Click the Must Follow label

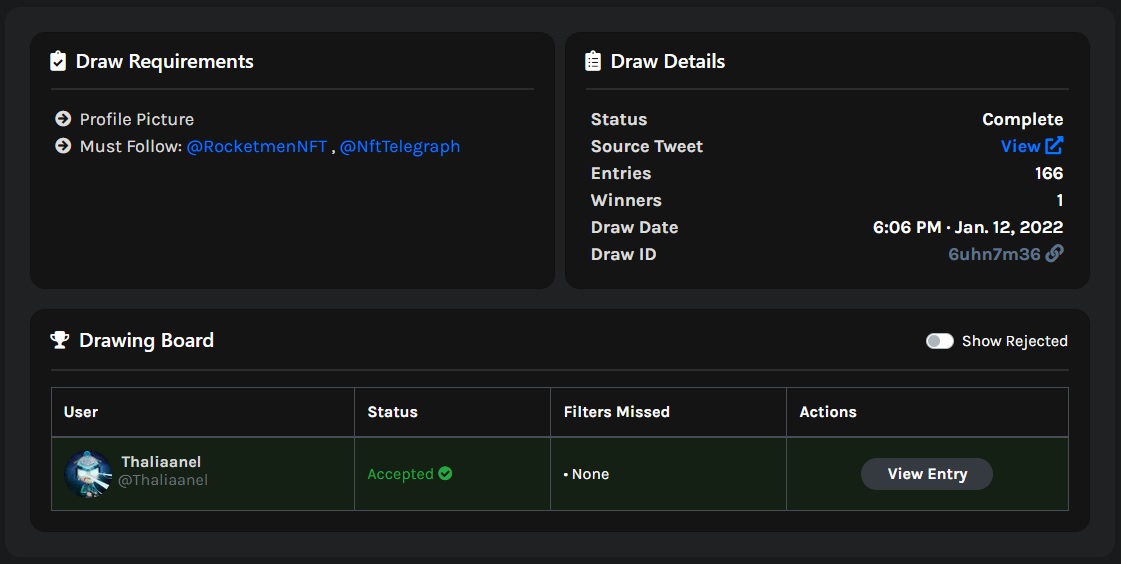pyautogui.click(x=131, y=147)
